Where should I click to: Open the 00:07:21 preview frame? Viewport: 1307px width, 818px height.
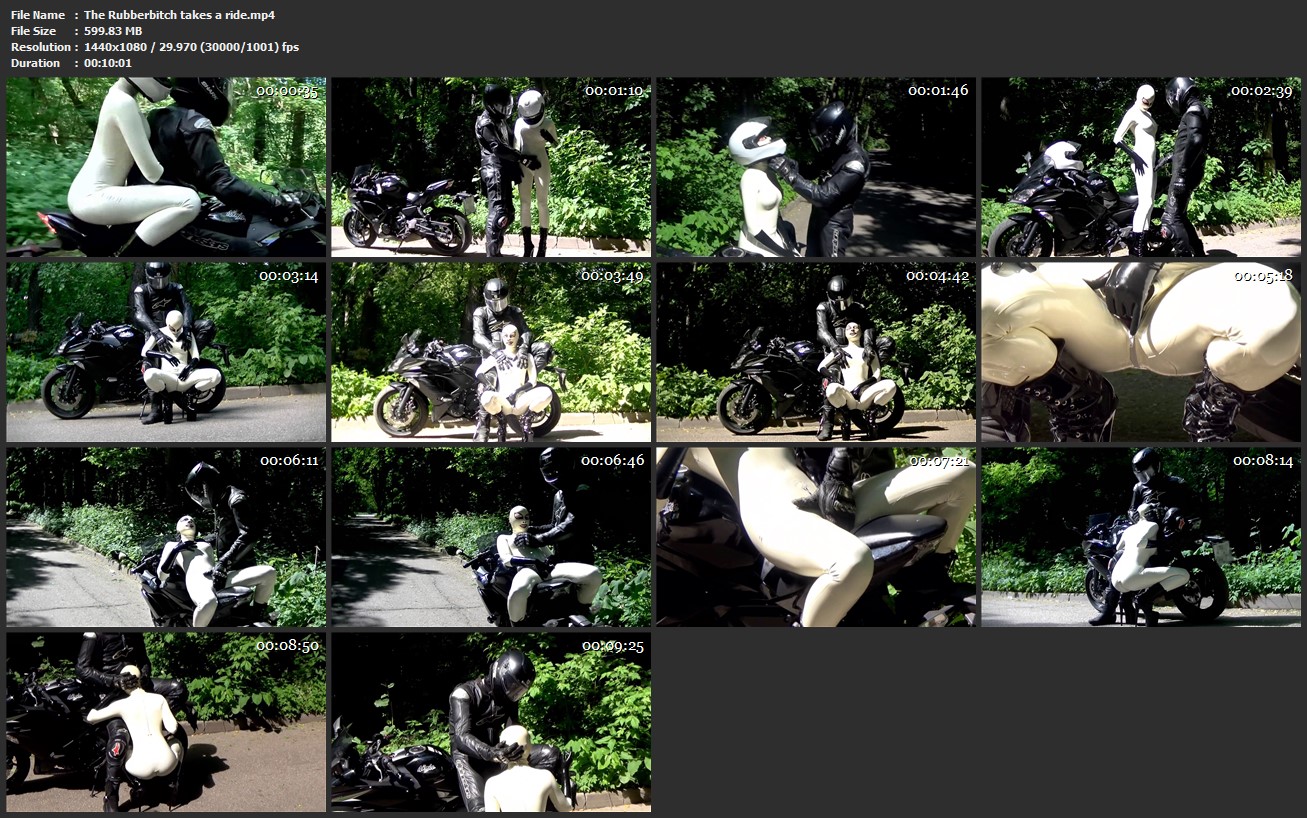pyautogui.click(x=816, y=537)
